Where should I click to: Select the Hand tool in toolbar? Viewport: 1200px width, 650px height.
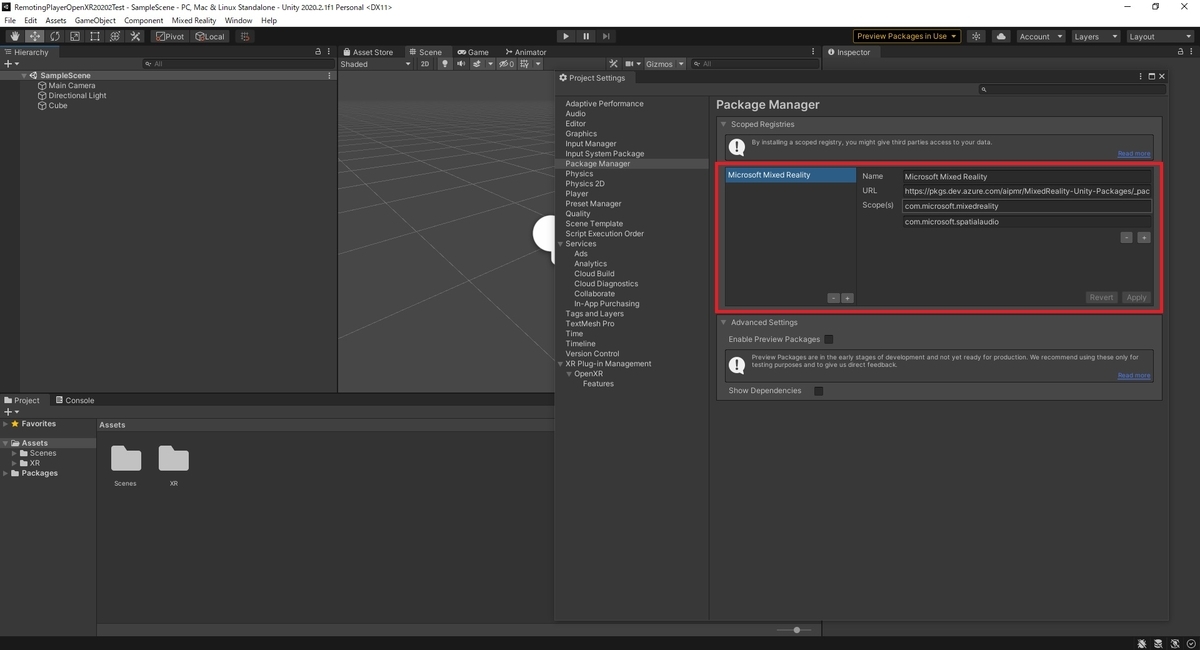[14, 36]
